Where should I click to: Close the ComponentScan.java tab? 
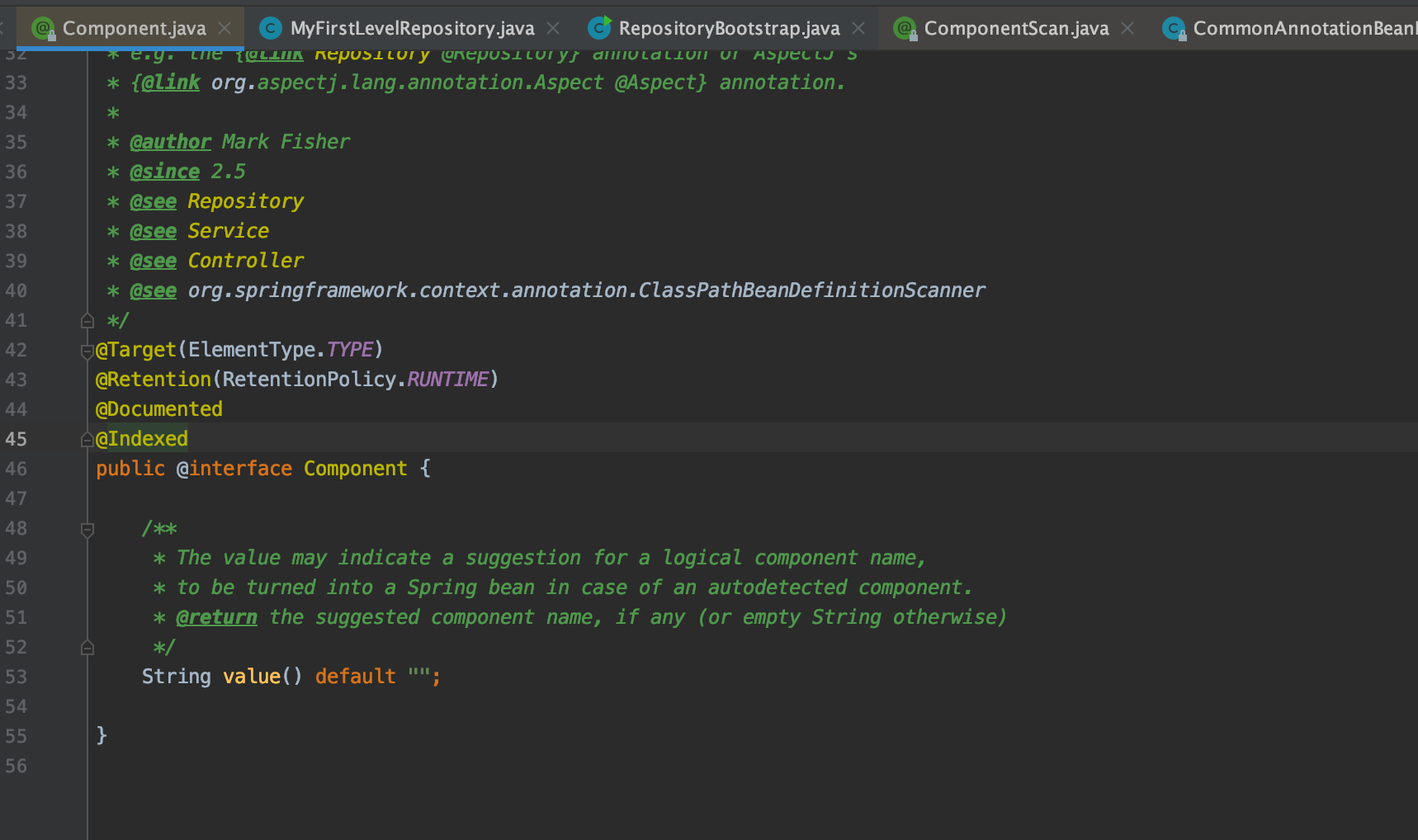1127,28
